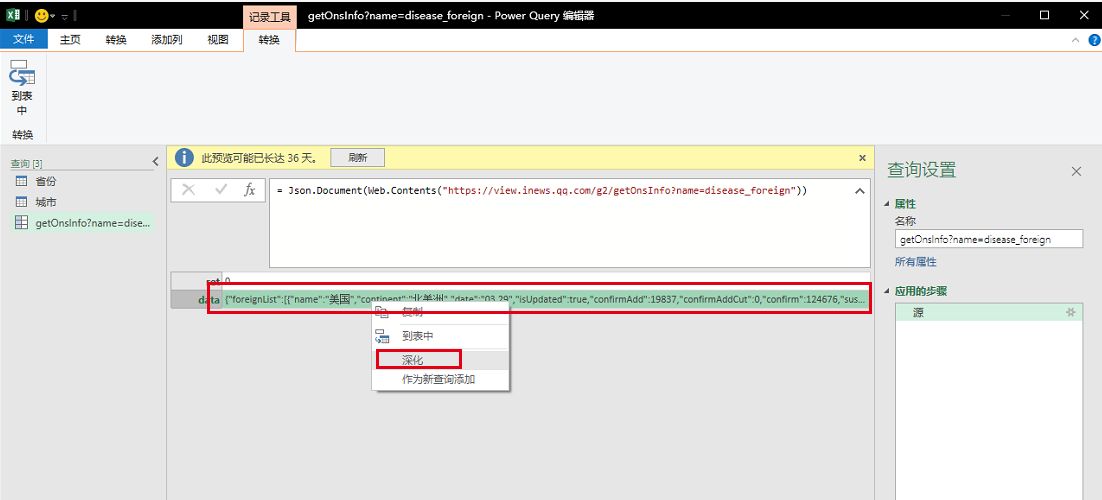Dismiss the yellow preview warning bar

tap(862, 158)
